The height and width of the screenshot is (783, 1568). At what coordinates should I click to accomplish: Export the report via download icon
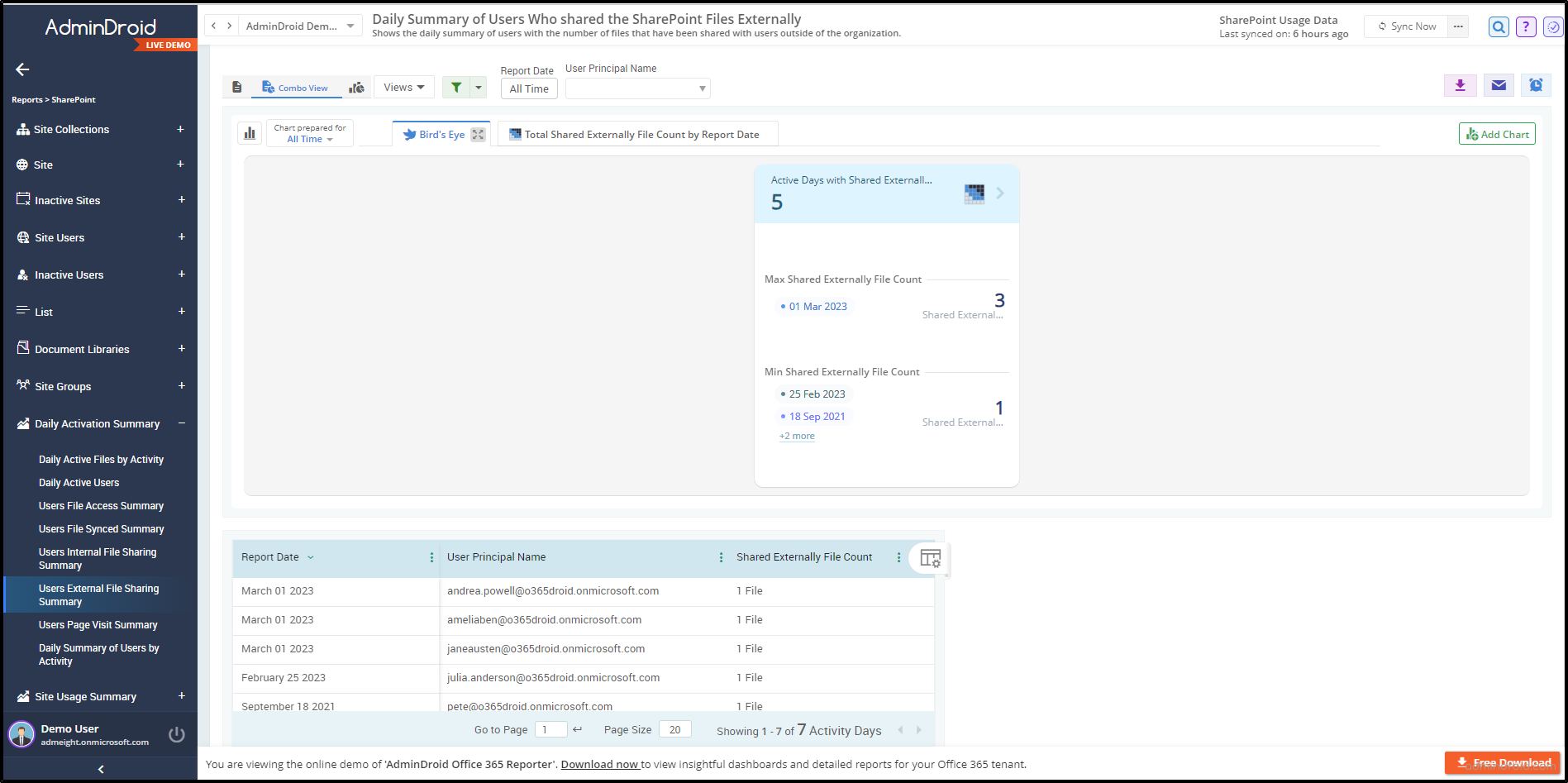point(1460,85)
